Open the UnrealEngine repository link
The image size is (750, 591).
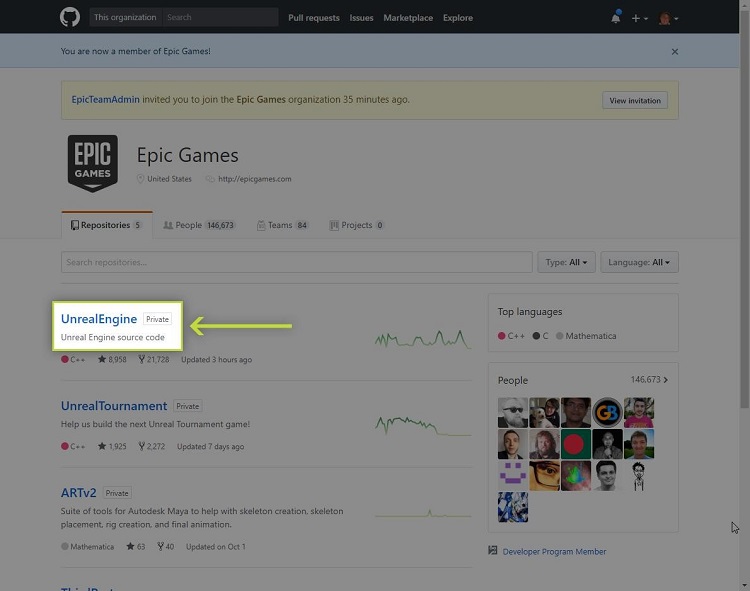click(x=99, y=319)
